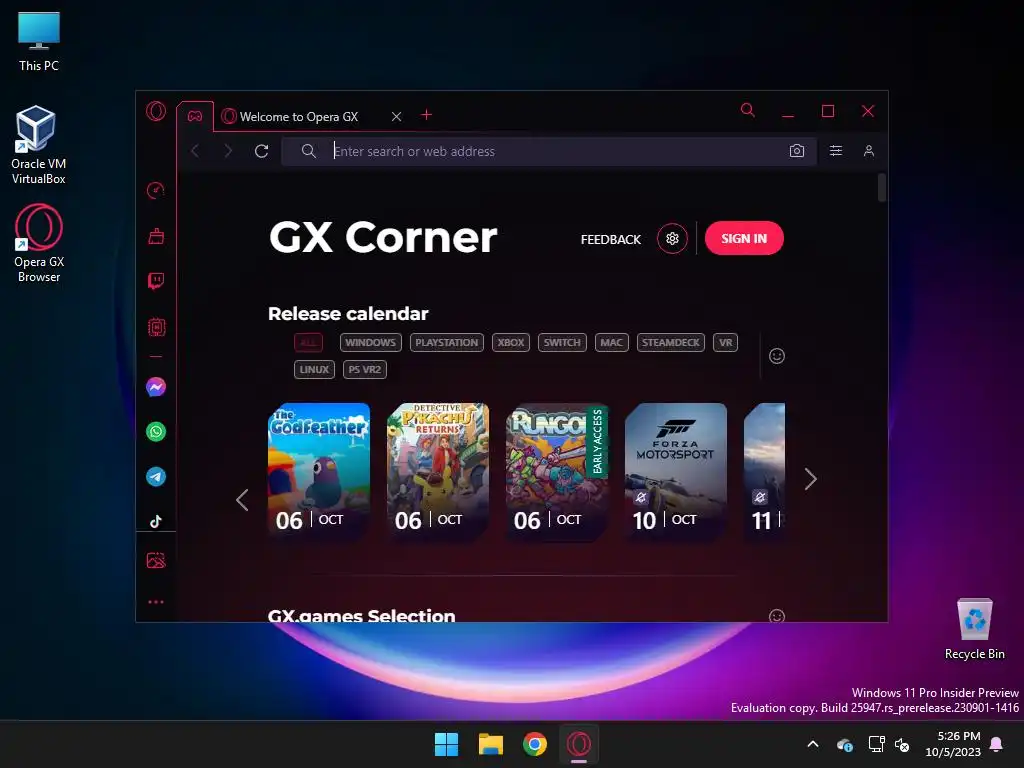The width and height of the screenshot is (1024, 768).
Task: Open clock showing 5:26 PM
Action: tap(953, 744)
